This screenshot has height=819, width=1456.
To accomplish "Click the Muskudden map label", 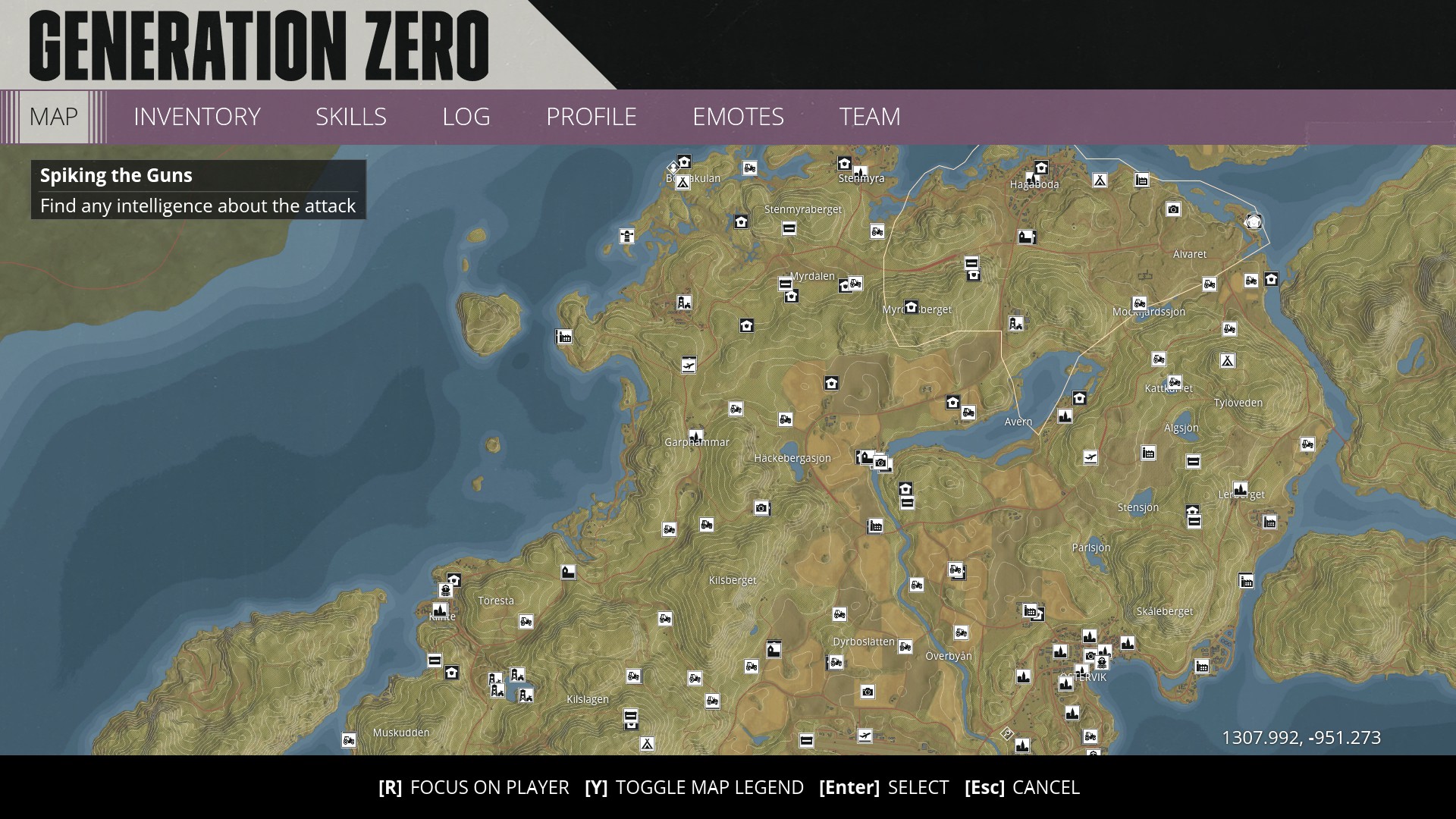I will tap(401, 733).
